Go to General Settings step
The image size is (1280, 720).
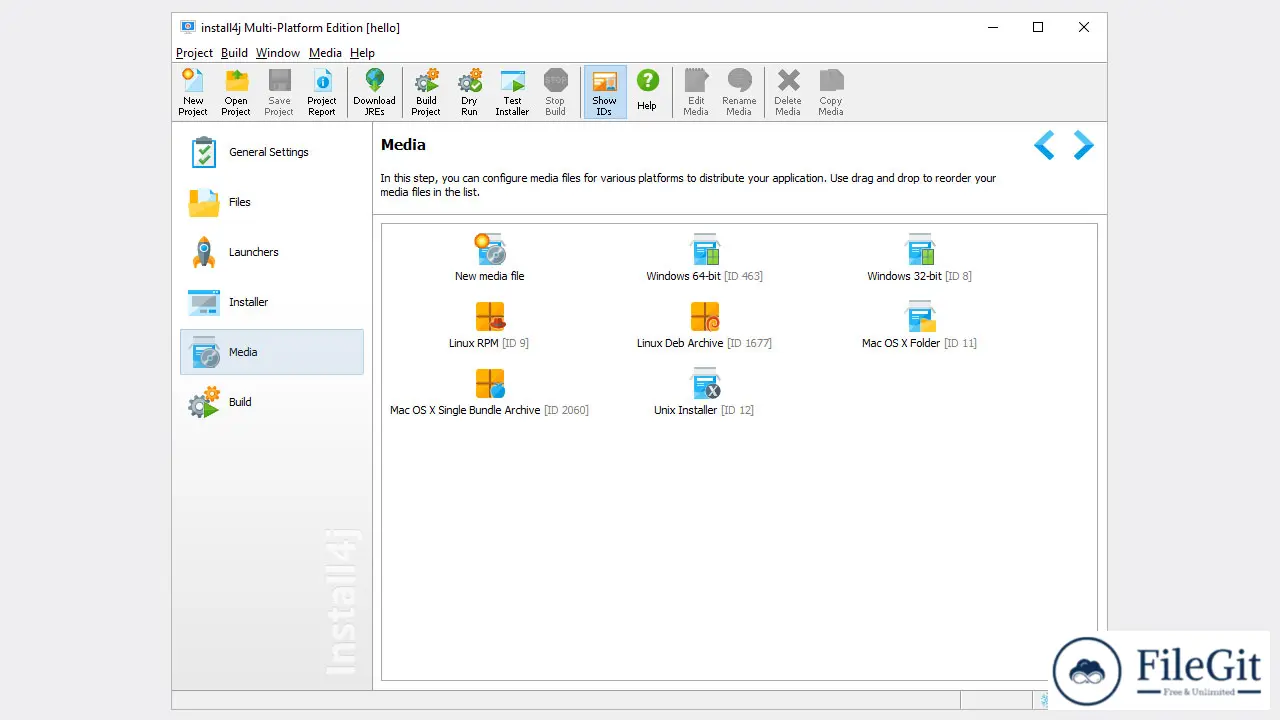click(x=272, y=152)
